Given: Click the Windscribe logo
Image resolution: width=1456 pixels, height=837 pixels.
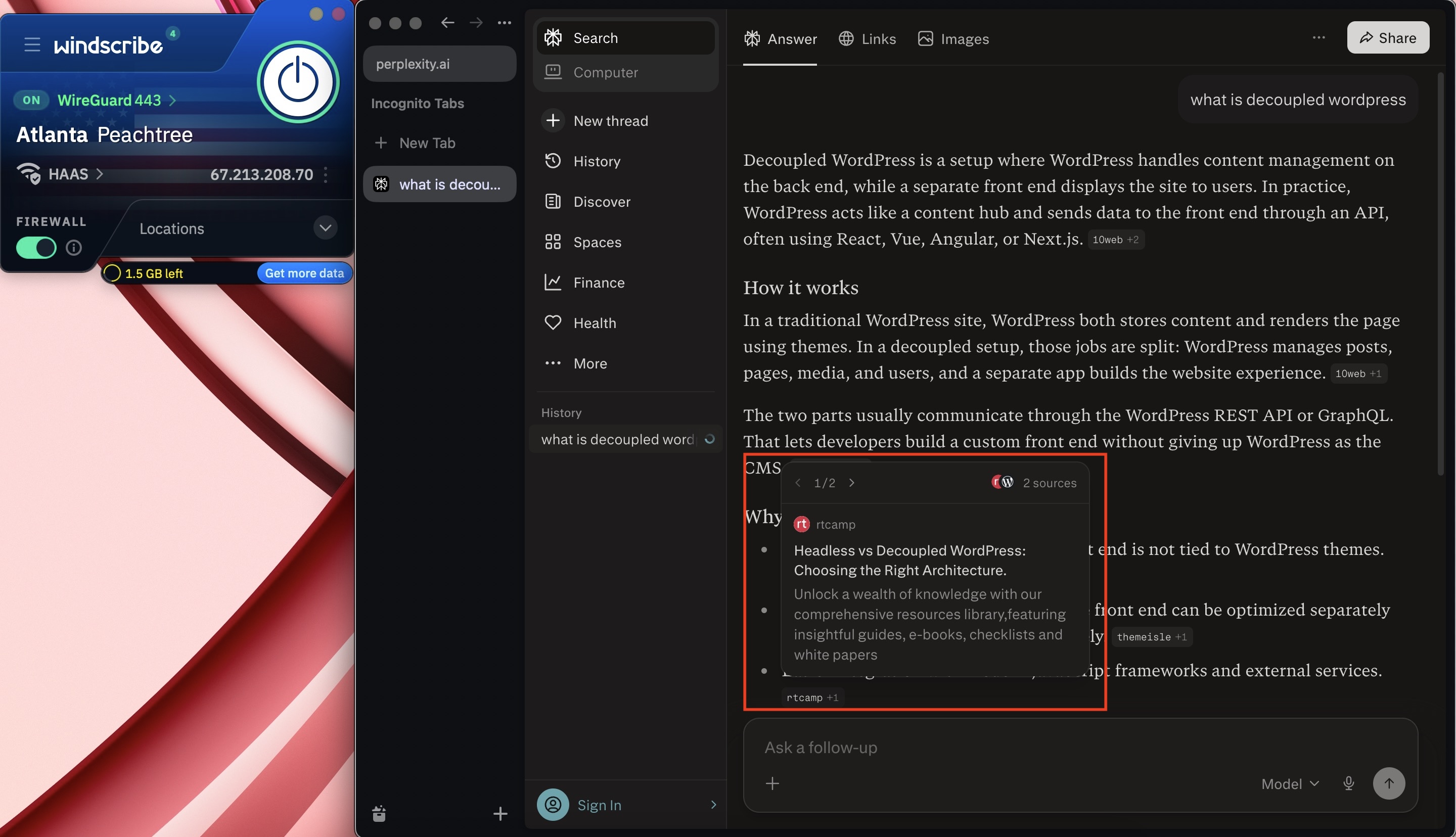Looking at the screenshot, I should point(108,45).
